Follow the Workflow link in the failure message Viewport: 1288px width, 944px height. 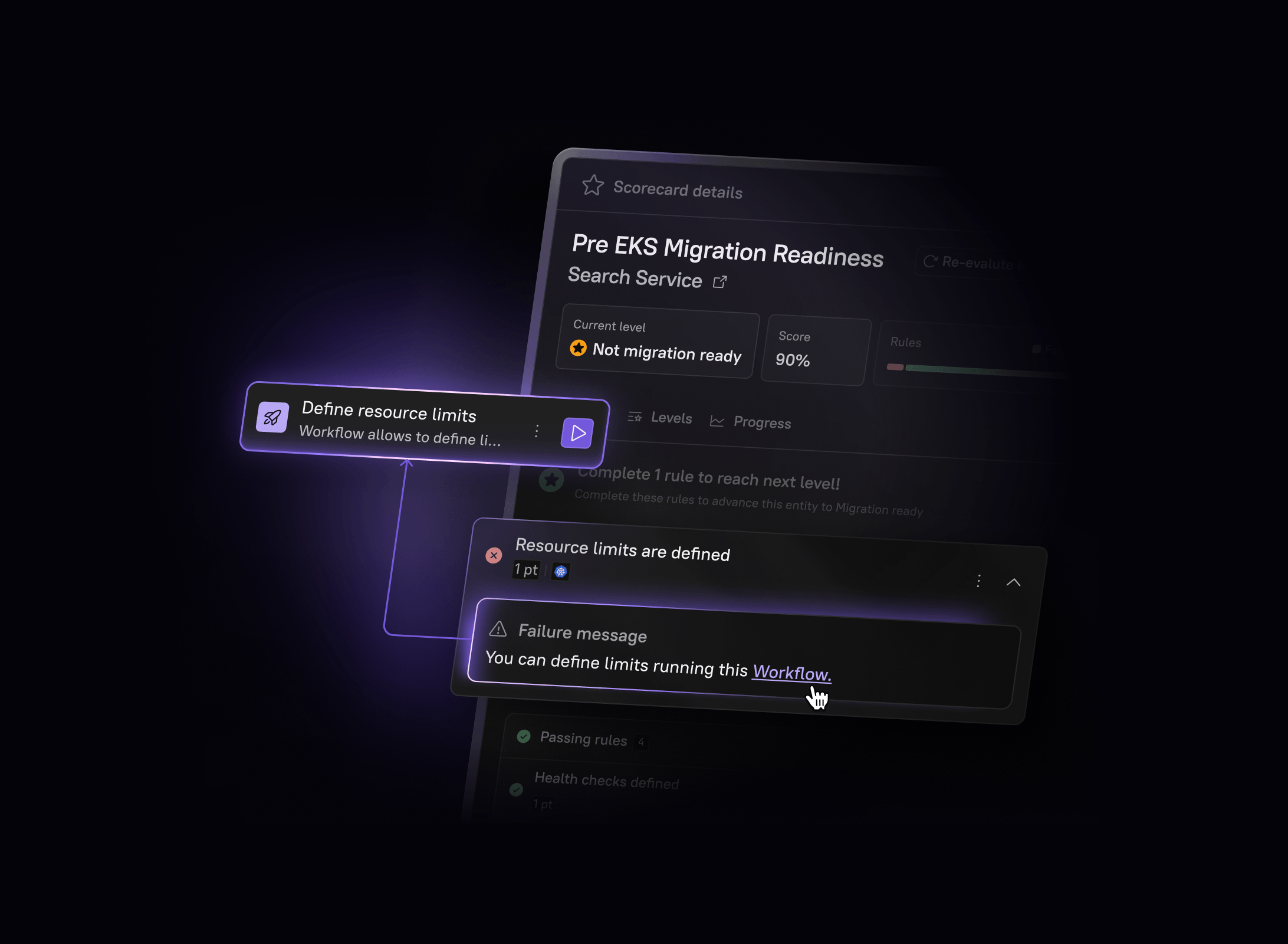click(x=791, y=673)
